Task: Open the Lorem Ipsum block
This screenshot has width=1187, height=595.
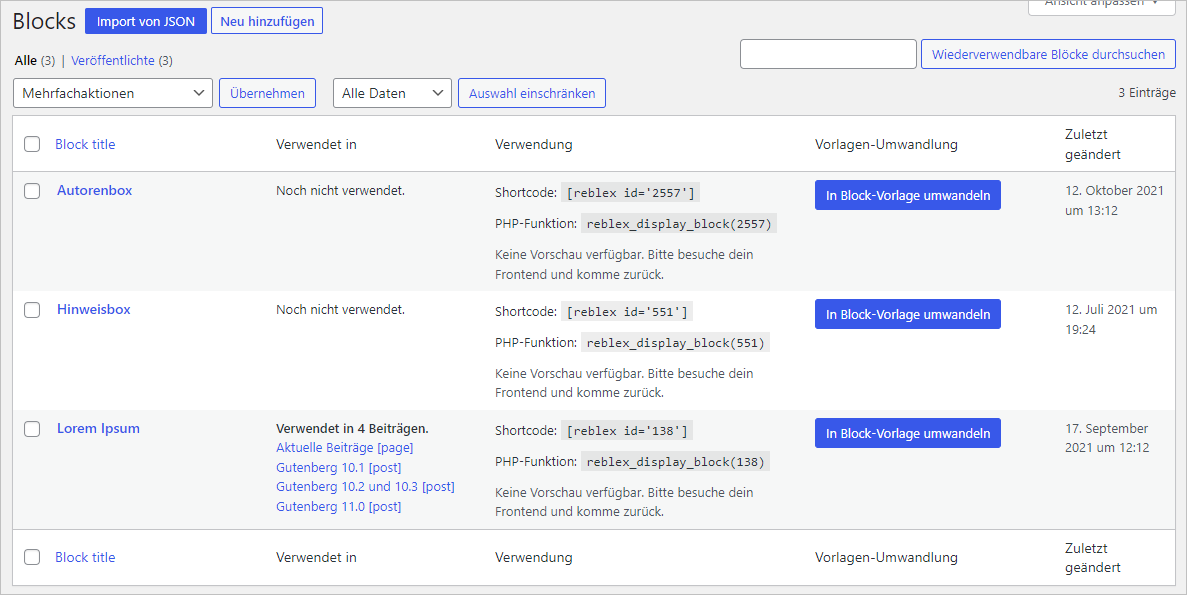Action: [98, 428]
